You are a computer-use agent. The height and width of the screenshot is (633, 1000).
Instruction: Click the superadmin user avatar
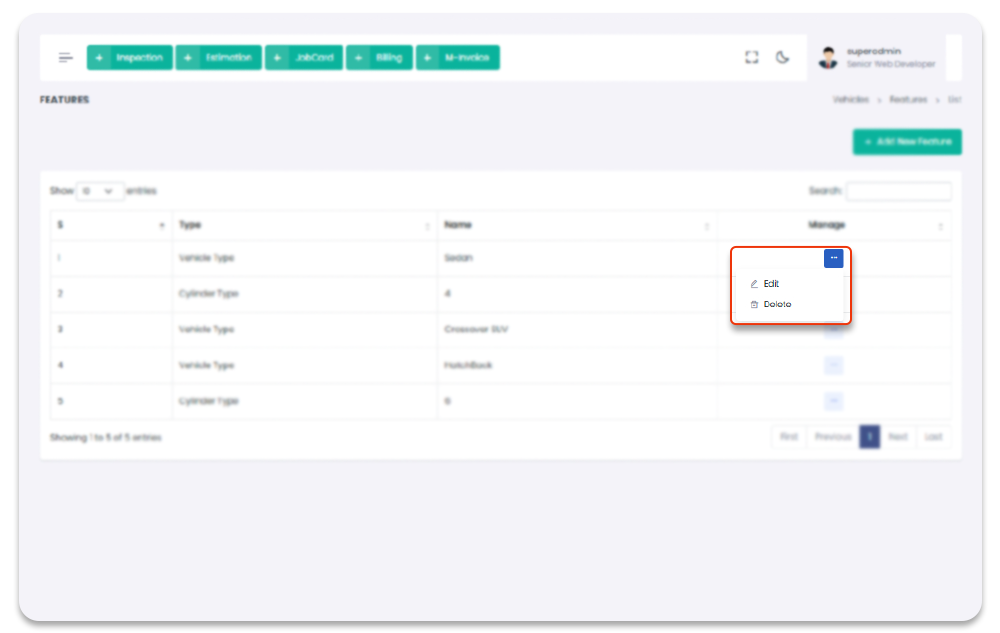pos(828,58)
